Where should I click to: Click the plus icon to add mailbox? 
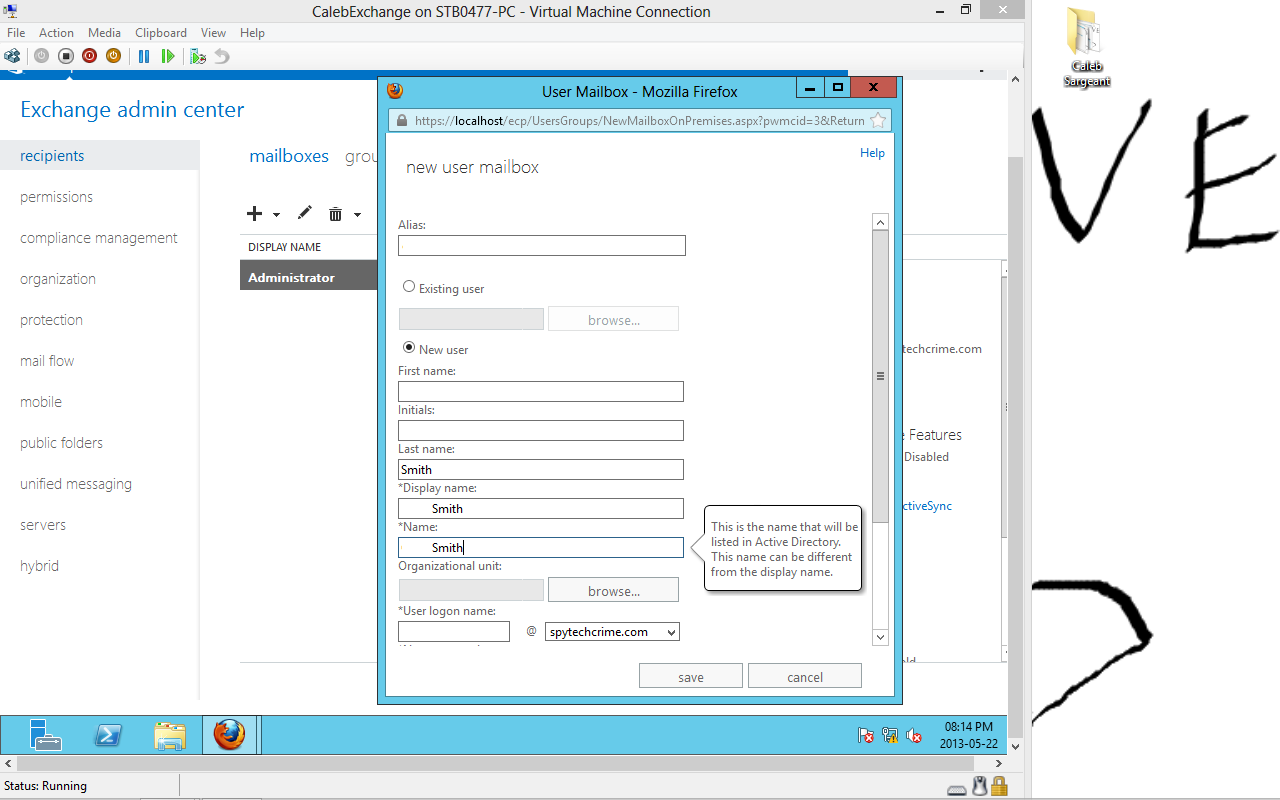[x=254, y=214]
